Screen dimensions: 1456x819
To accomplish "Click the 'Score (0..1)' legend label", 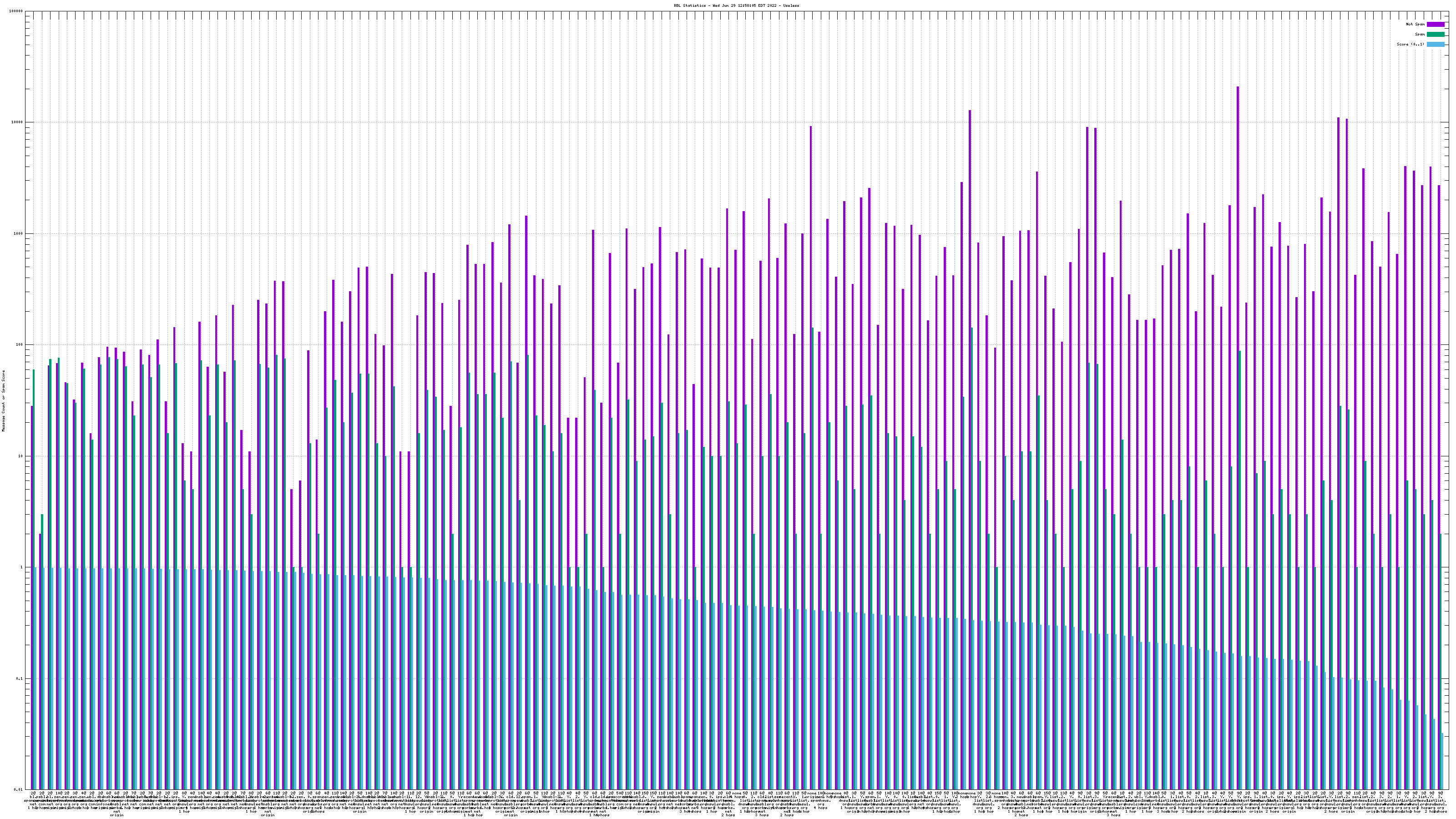I will tap(1411, 44).
